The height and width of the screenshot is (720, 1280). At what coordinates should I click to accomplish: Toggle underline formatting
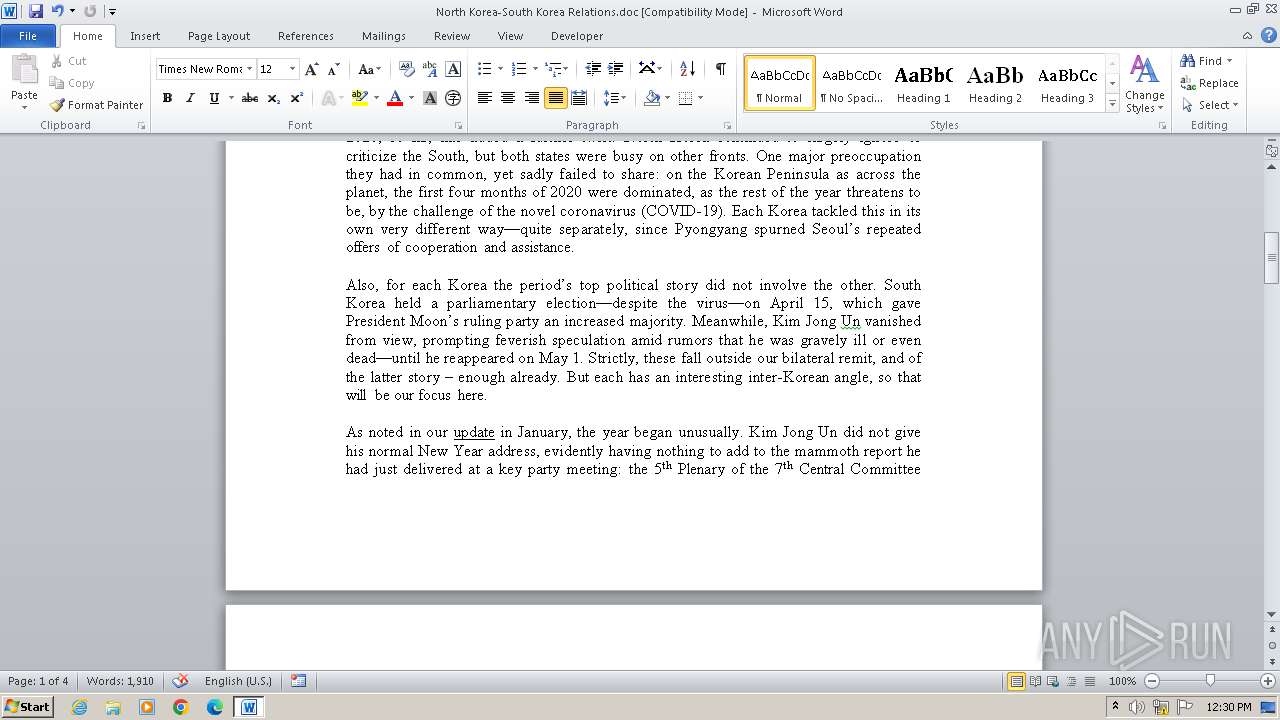click(x=214, y=98)
